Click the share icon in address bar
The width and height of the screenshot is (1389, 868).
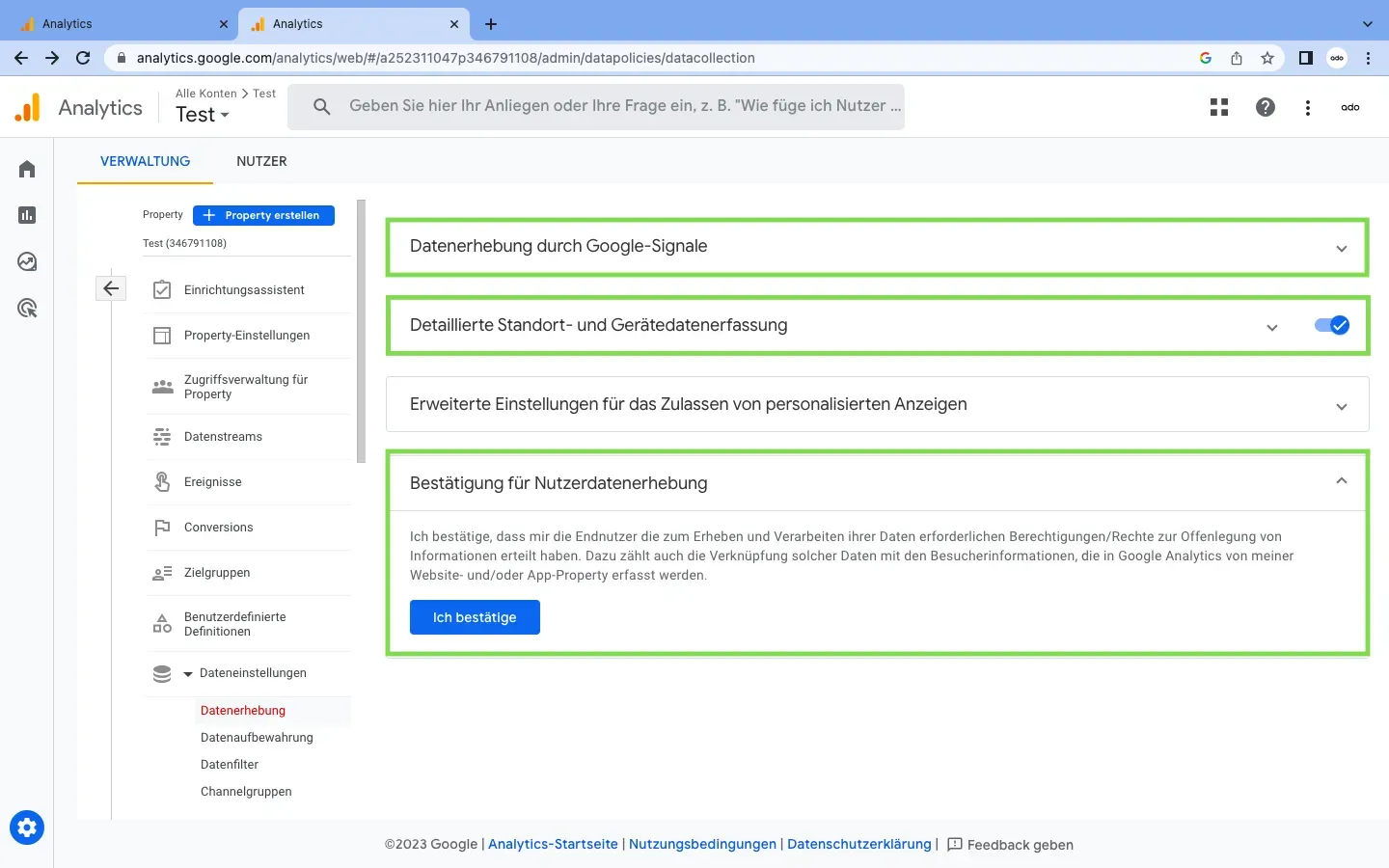click(1237, 58)
